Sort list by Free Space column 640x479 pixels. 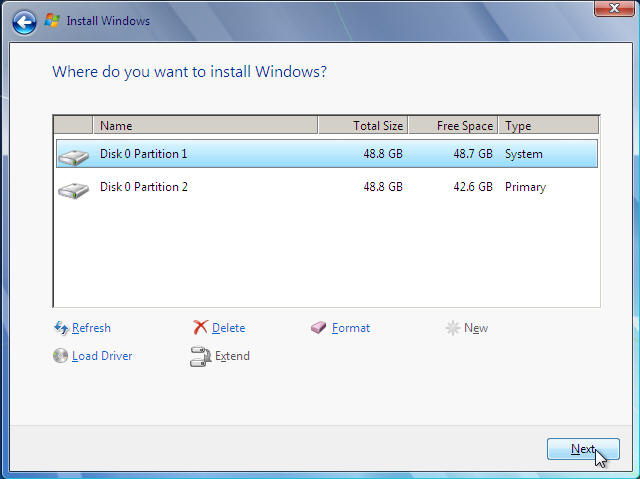pyautogui.click(x=452, y=126)
